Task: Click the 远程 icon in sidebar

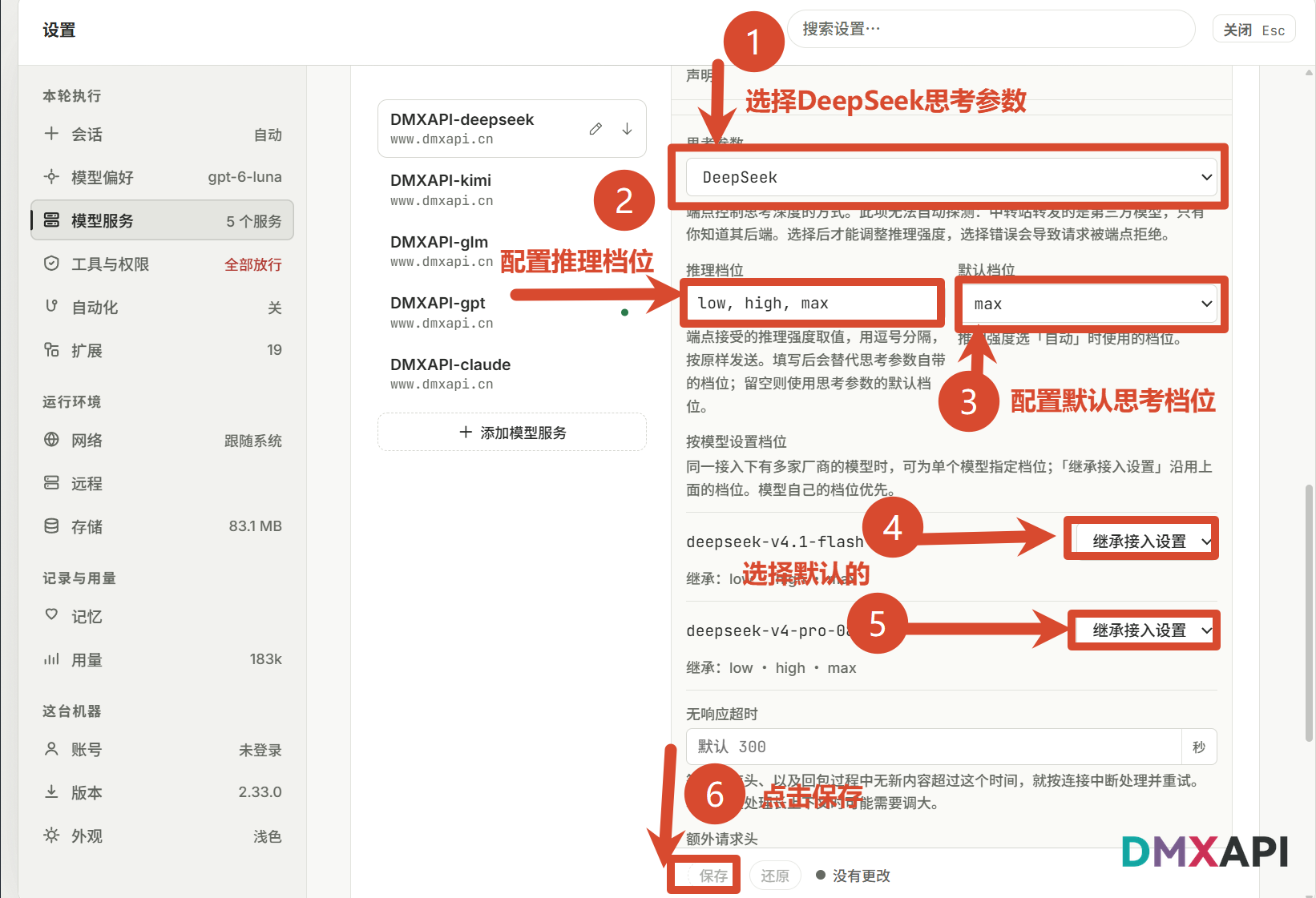Action: [x=51, y=482]
